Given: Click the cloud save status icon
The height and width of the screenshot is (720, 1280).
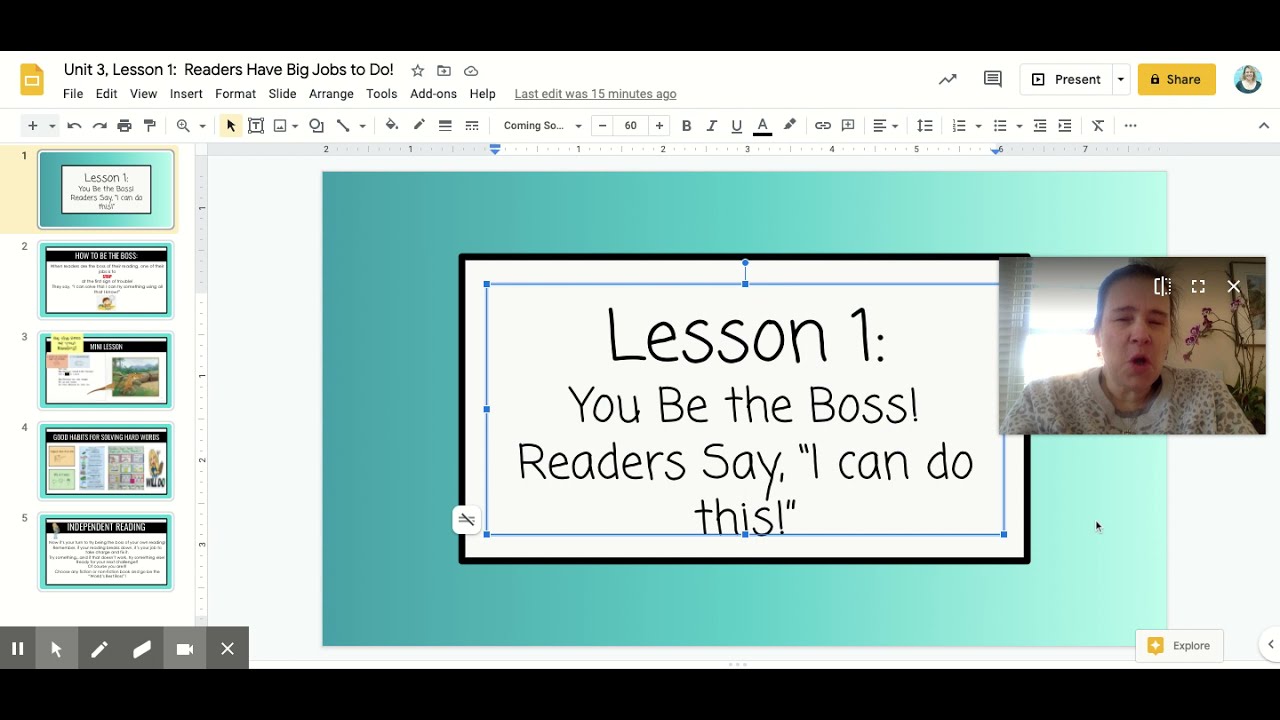Looking at the screenshot, I should point(471,70).
